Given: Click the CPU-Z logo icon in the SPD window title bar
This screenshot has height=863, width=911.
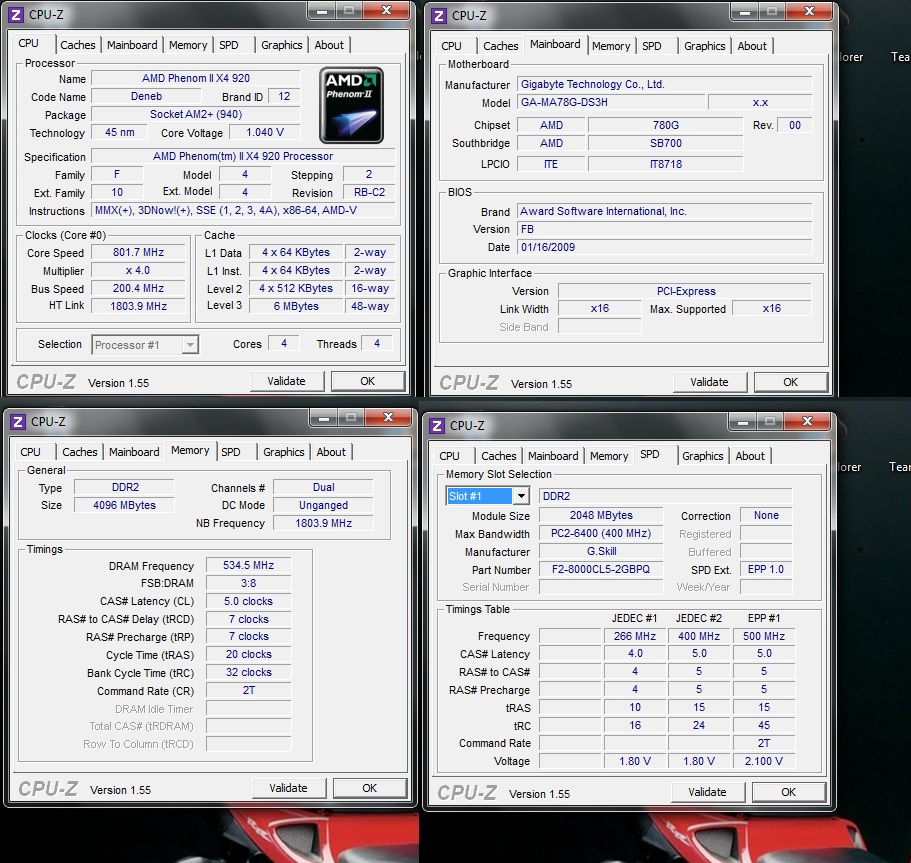Looking at the screenshot, I should [437, 425].
